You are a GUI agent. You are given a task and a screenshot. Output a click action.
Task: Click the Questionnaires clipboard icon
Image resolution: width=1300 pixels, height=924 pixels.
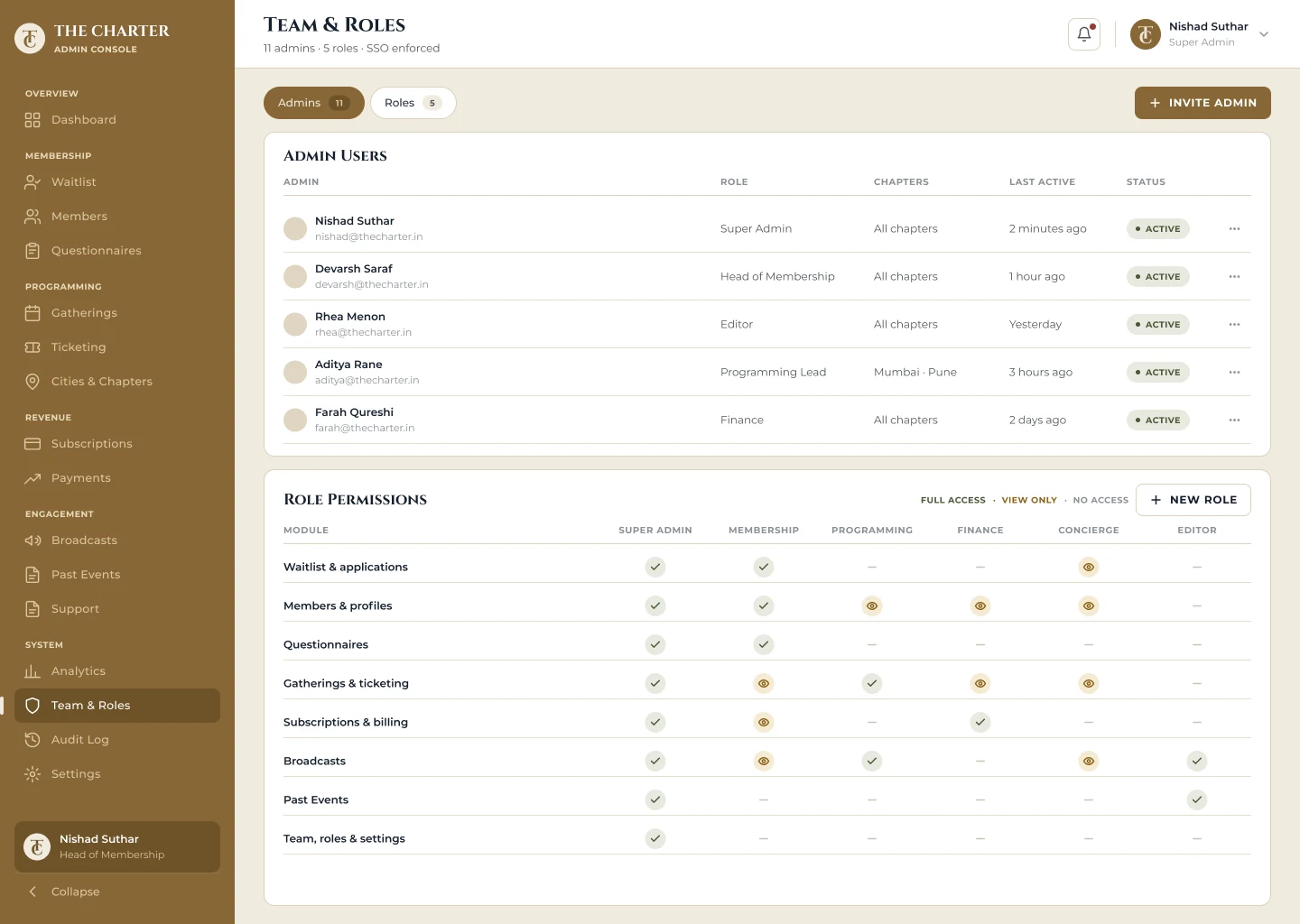[x=32, y=251]
